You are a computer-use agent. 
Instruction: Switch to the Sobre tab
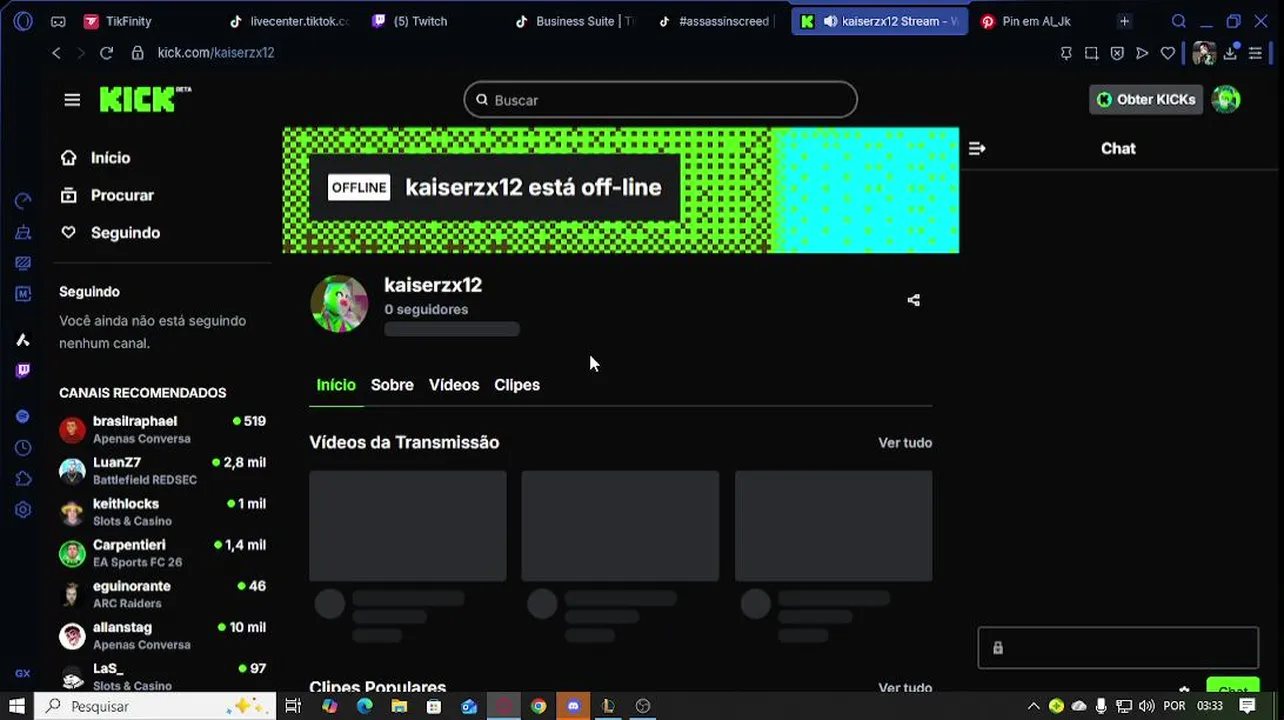click(x=392, y=385)
